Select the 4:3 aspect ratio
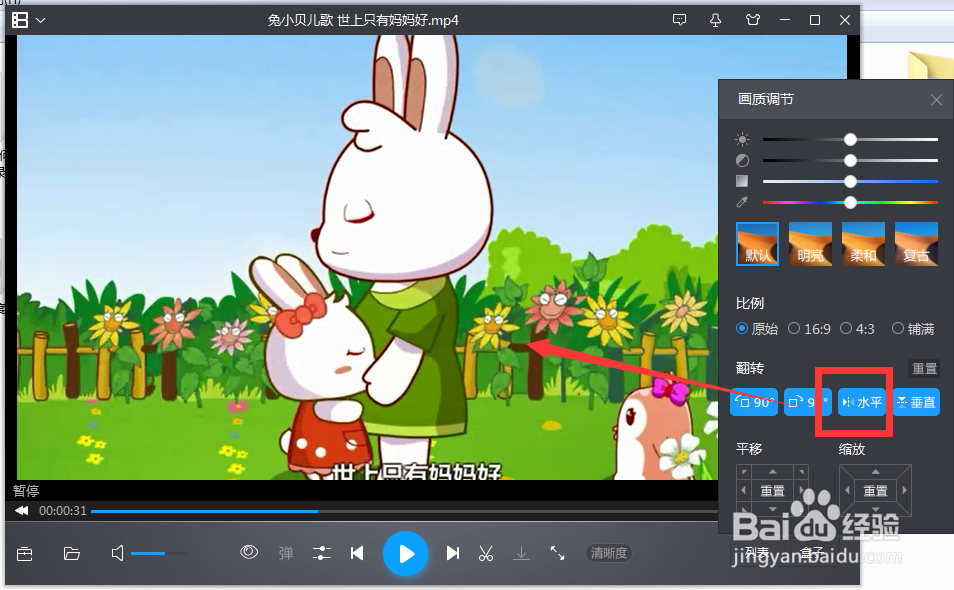 tap(857, 329)
